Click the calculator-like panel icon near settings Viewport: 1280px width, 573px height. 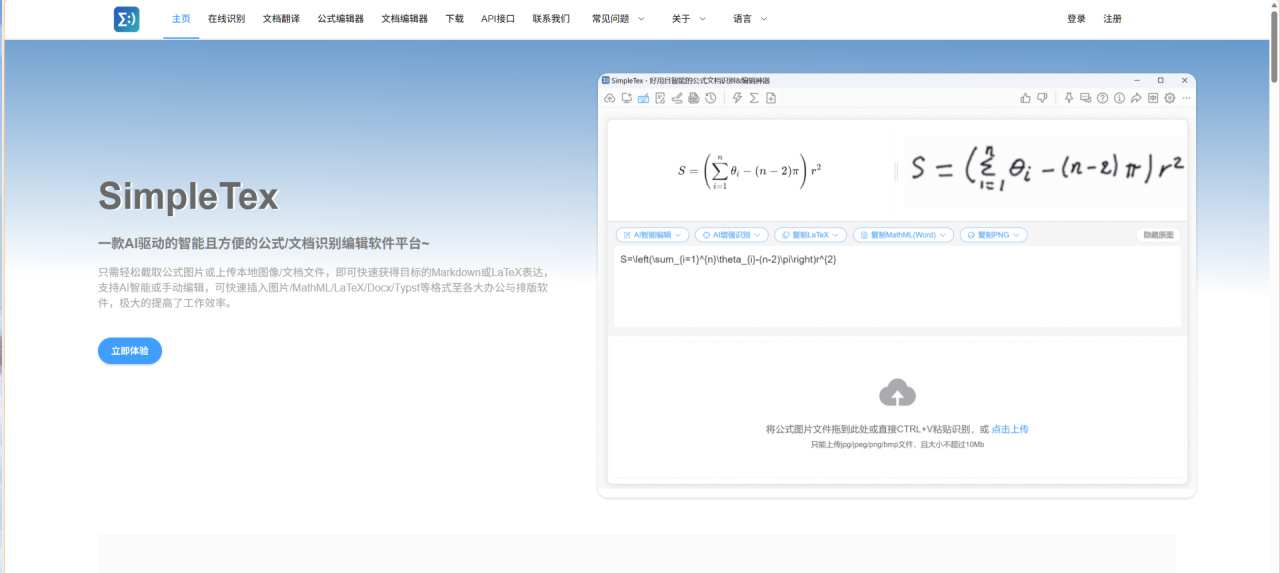pos(1153,98)
